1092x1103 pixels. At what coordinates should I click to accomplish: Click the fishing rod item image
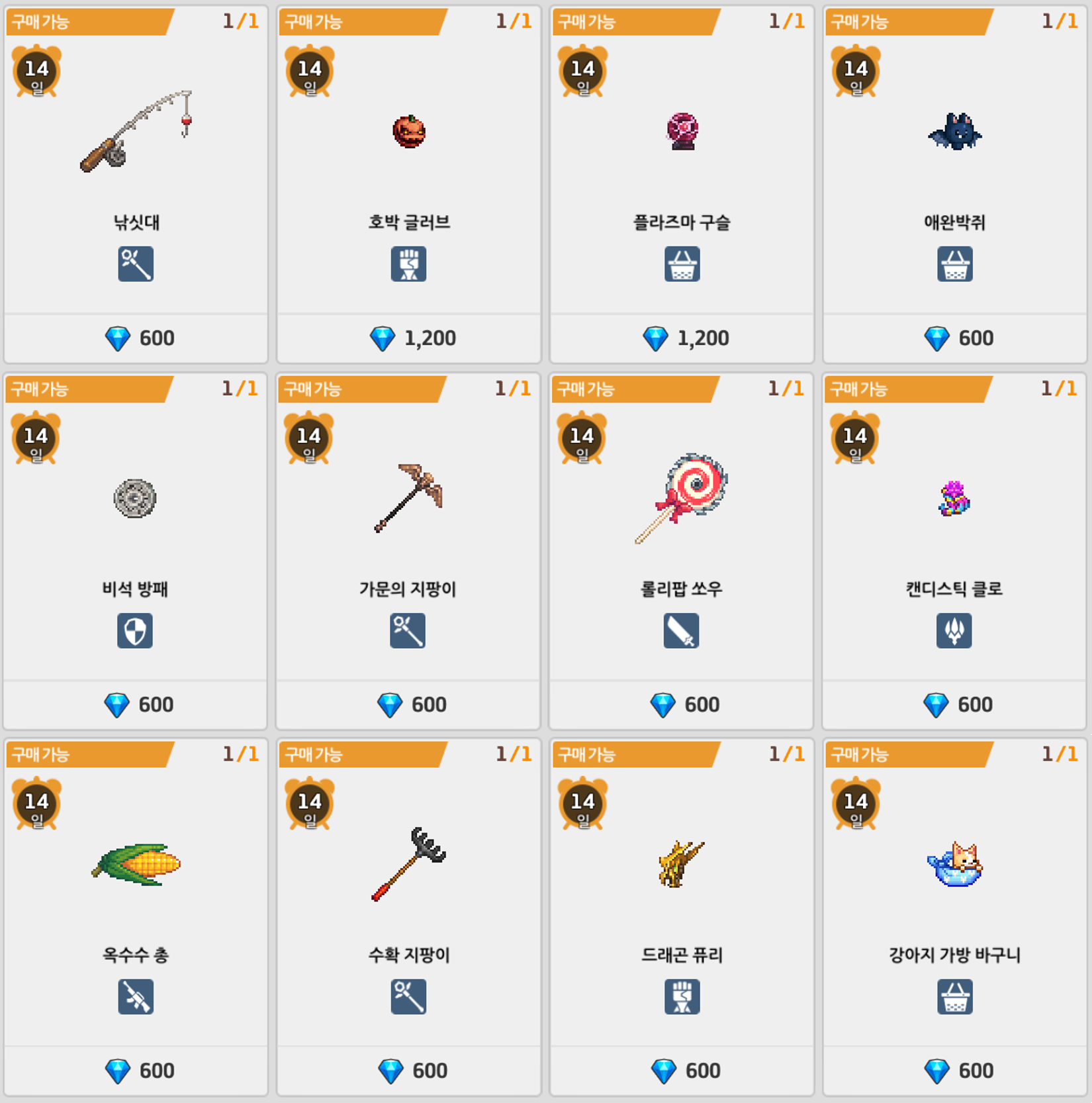point(136,131)
